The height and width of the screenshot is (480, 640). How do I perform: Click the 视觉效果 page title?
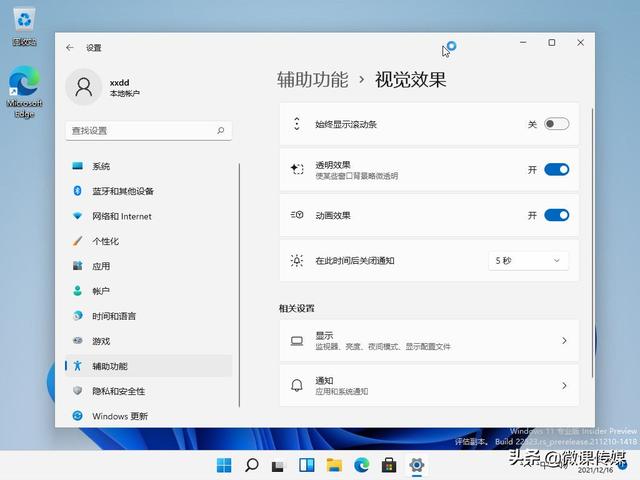[x=411, y=80]
